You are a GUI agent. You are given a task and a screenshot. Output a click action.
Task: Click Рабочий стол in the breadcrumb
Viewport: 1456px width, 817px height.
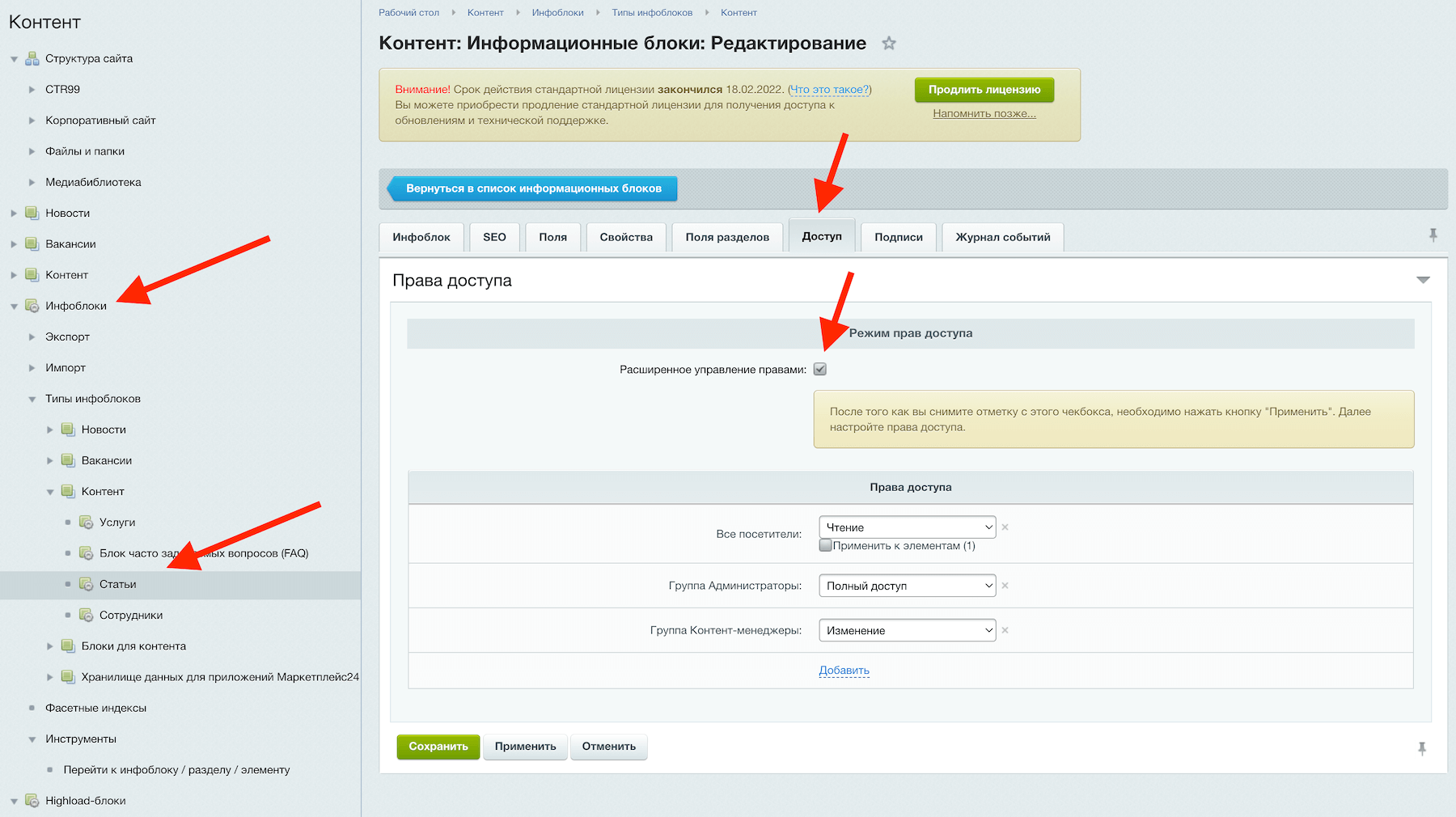click(409, 12)
